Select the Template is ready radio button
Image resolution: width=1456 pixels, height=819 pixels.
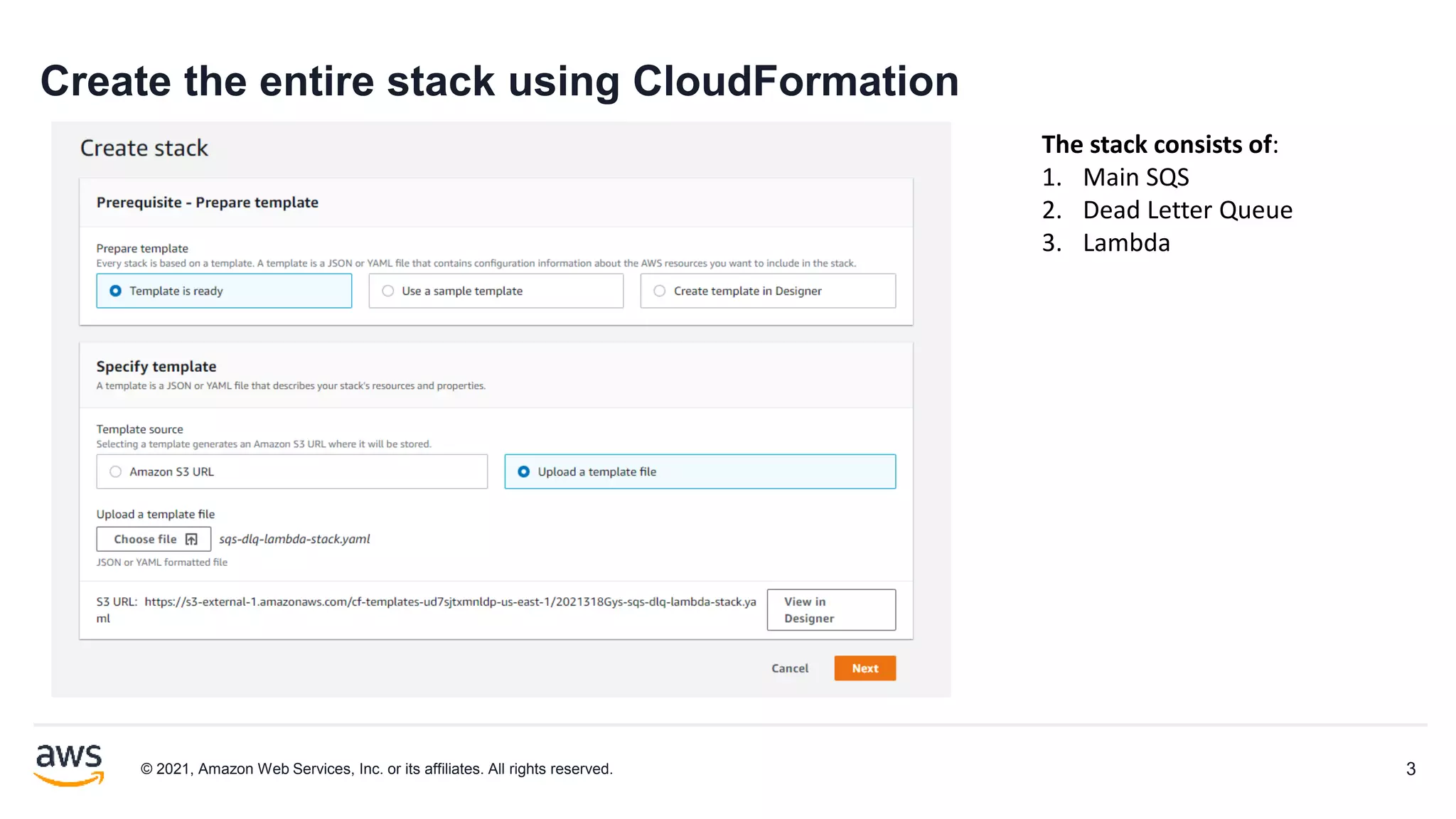point(116,291)
